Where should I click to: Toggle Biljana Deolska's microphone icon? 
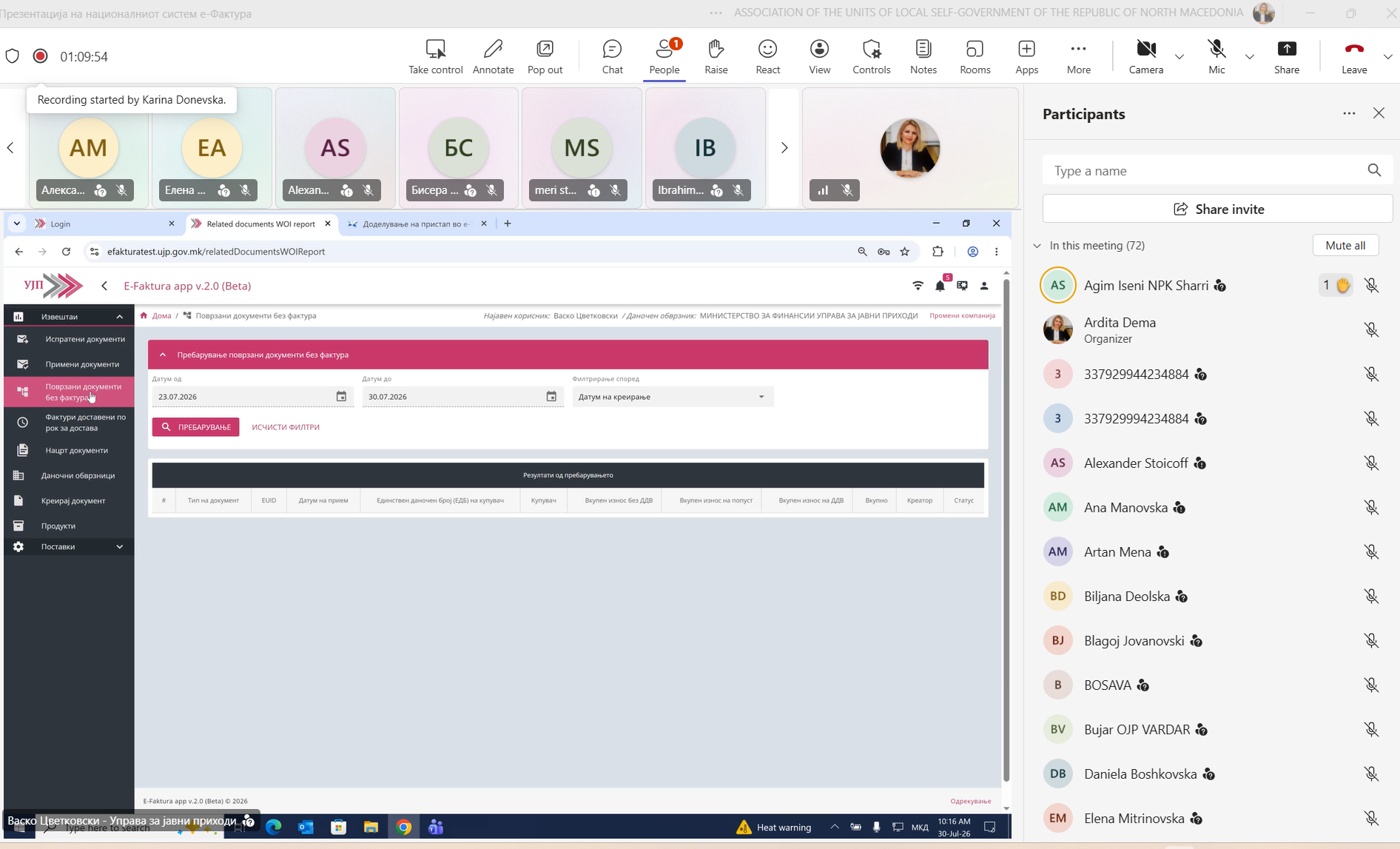pyautogui.click(x=1371, y=597)
